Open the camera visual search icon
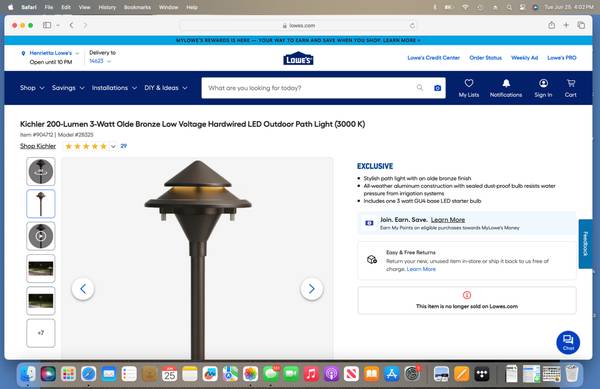The width and height of the screenshot is (600, 389). click(437, 88)
